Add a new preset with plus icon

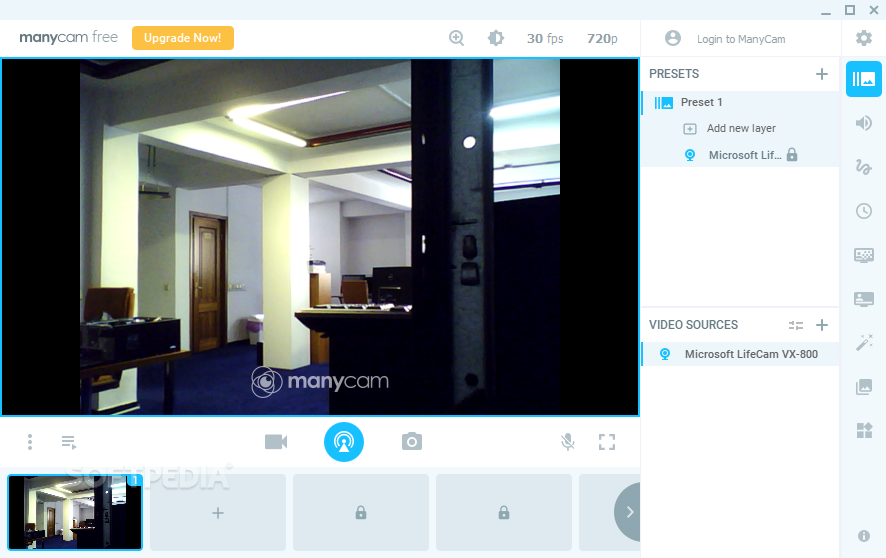pyautogui.click(x=822, y=74)
